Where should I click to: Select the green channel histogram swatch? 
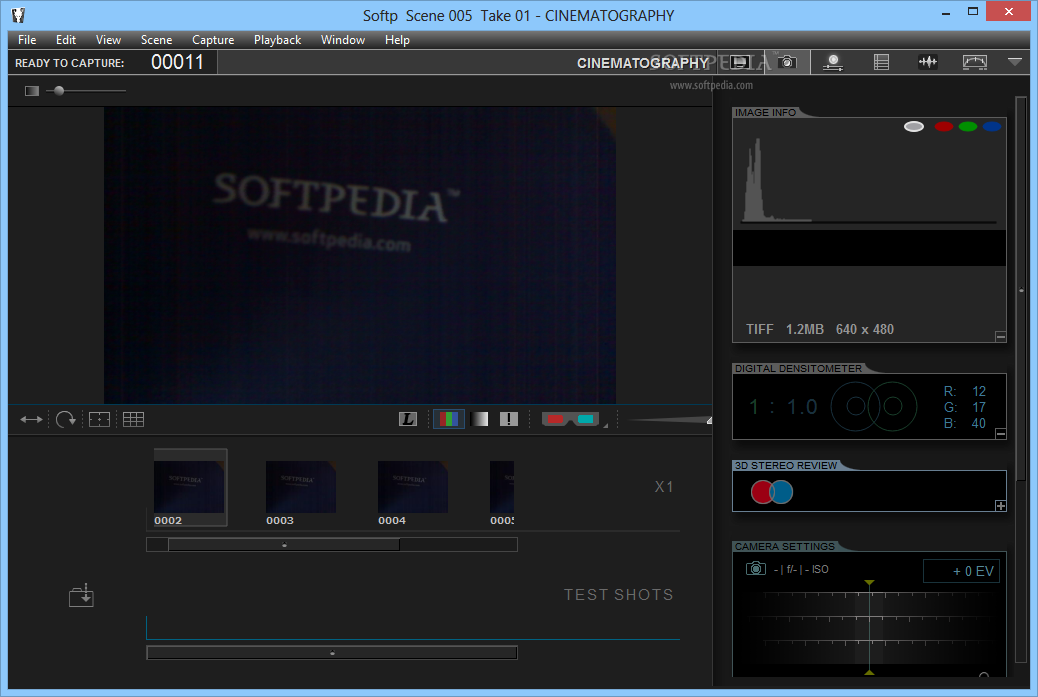[x=968, y=126]
